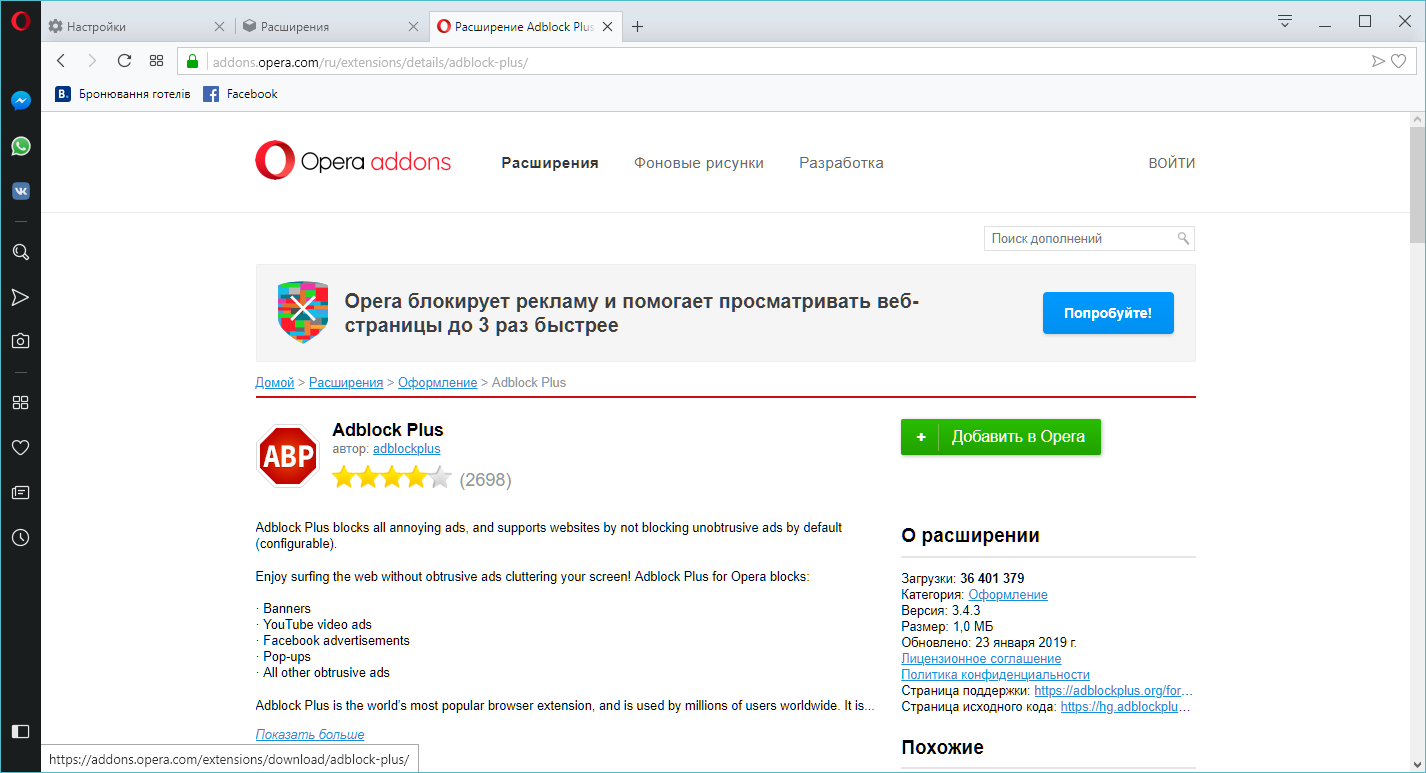Click the ABP extension logo
The height and width of the screenshot is (773, 1426).
pos(288,456)
